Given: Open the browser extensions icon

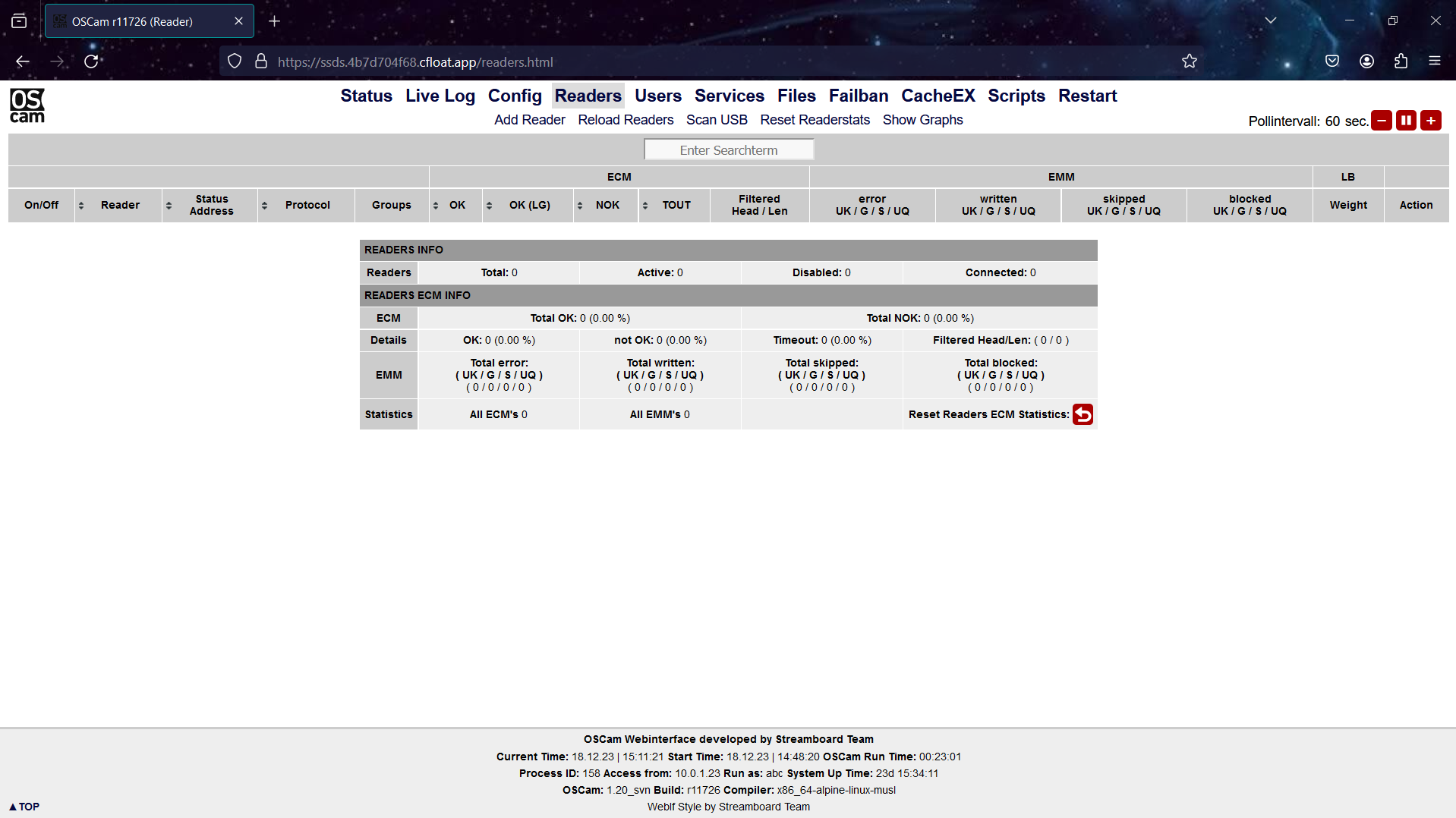Looking at the screenshot, I should pos(1401,61).
